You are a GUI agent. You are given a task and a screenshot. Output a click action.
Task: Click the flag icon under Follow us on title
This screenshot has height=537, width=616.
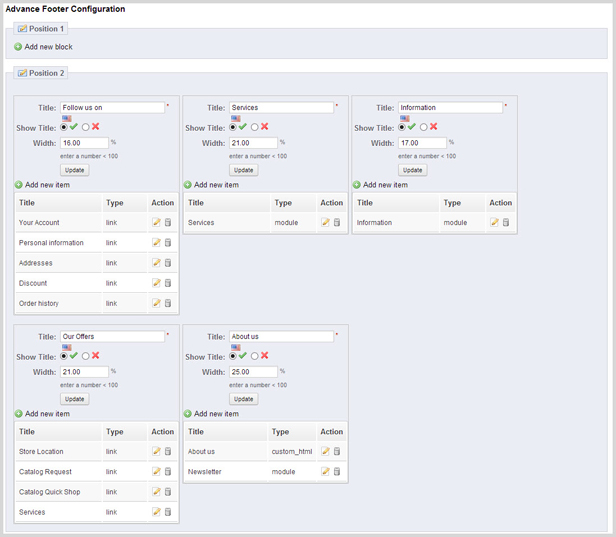[67, 118]
